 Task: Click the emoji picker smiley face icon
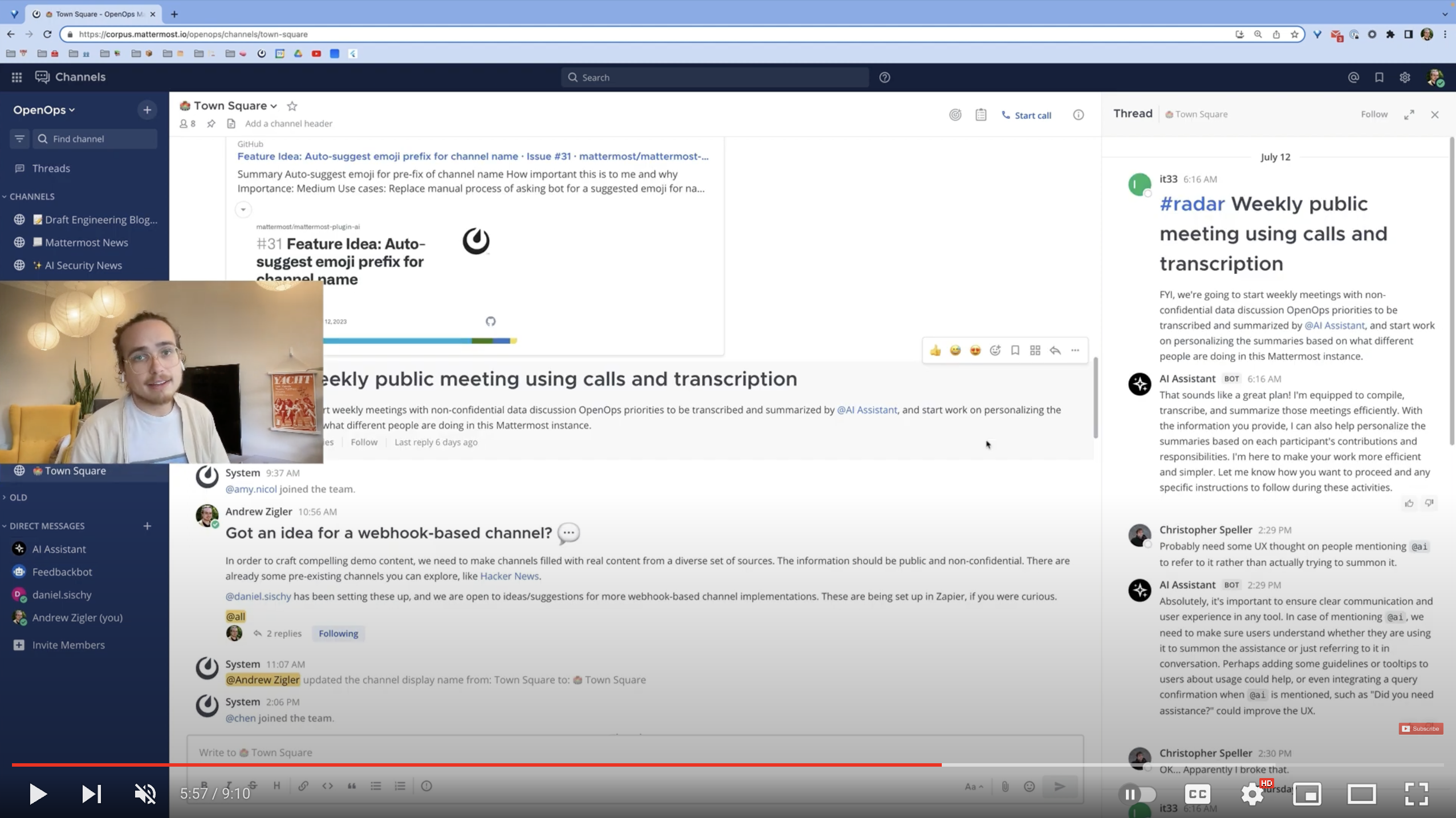coord(995,350)
